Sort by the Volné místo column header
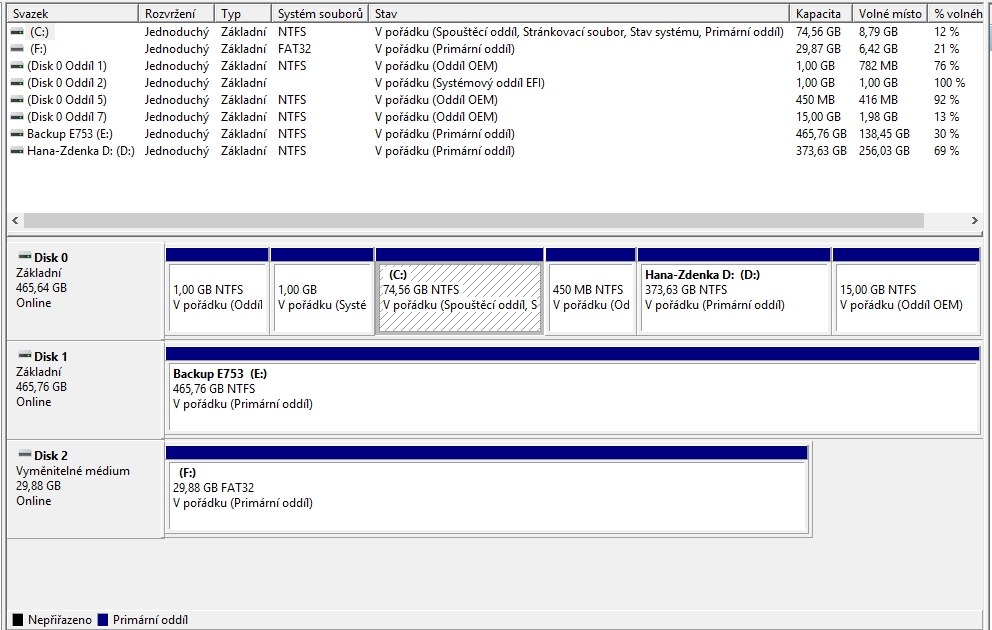 (x=890, y=13)
